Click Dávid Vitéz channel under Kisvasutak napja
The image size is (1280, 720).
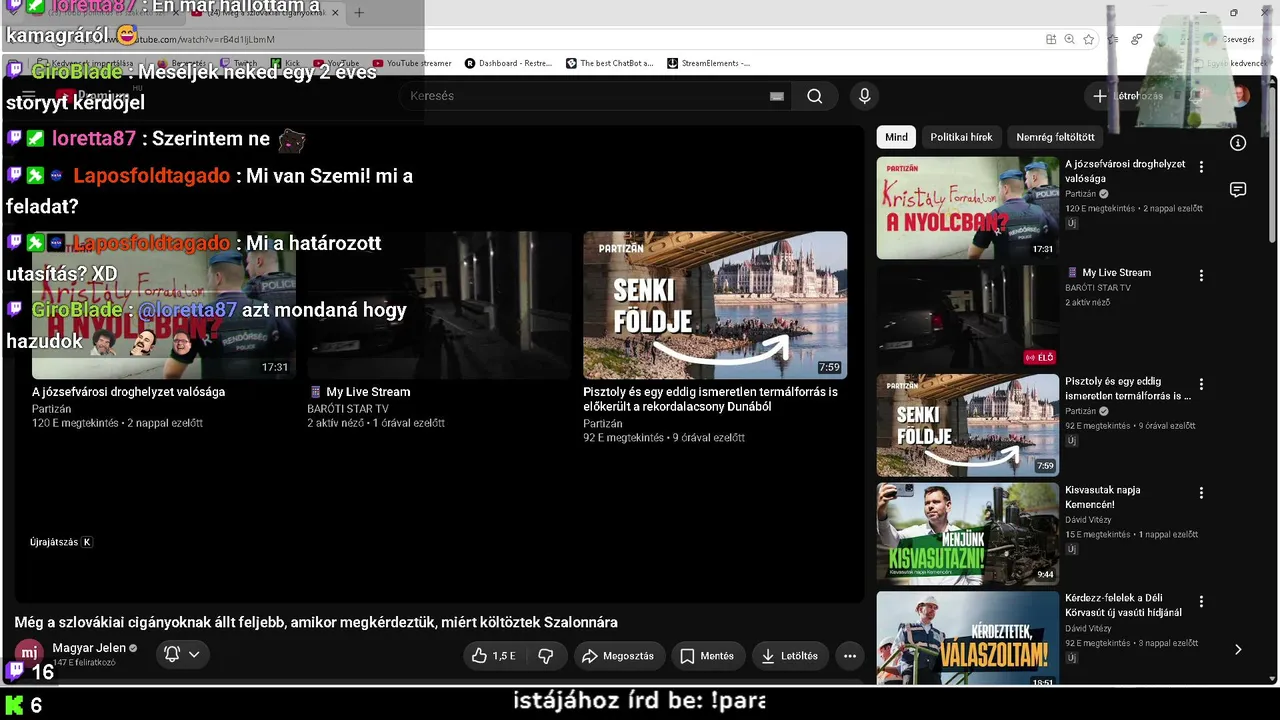pos(1088,520)
